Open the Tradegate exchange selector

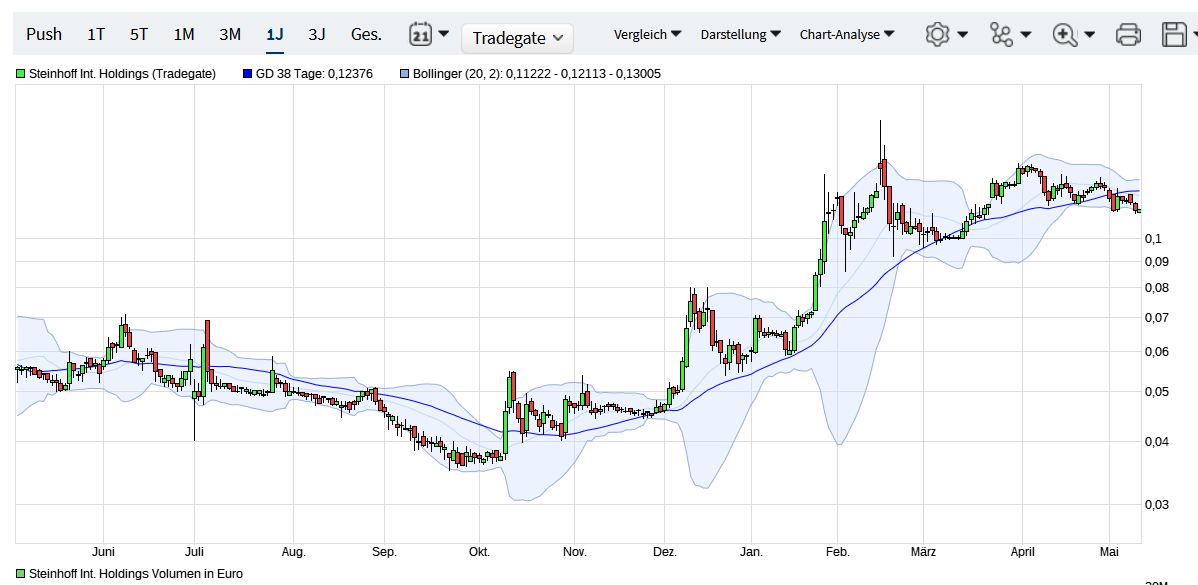[x=516, y=38]
